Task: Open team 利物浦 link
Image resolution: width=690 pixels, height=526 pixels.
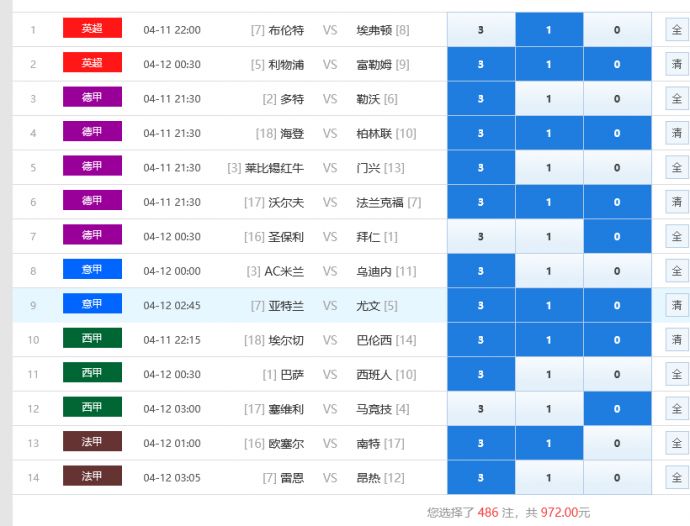Action: [286, 64]
